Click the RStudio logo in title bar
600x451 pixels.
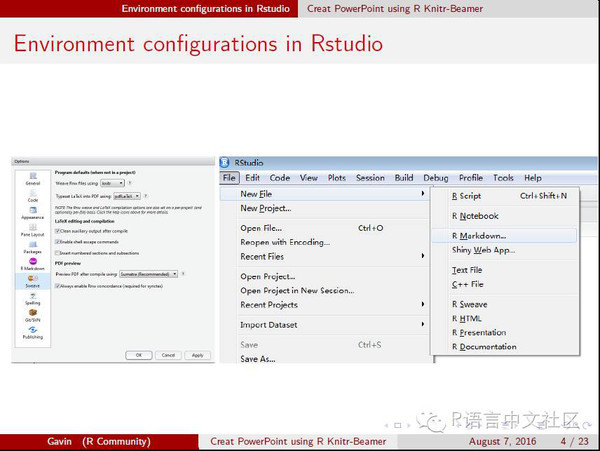click(225, 163)
